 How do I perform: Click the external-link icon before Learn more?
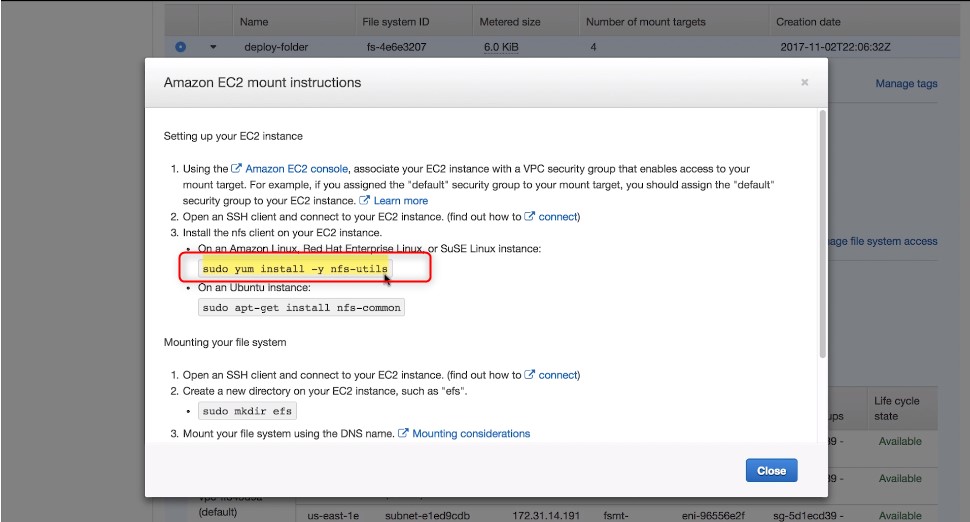point(364,200)
